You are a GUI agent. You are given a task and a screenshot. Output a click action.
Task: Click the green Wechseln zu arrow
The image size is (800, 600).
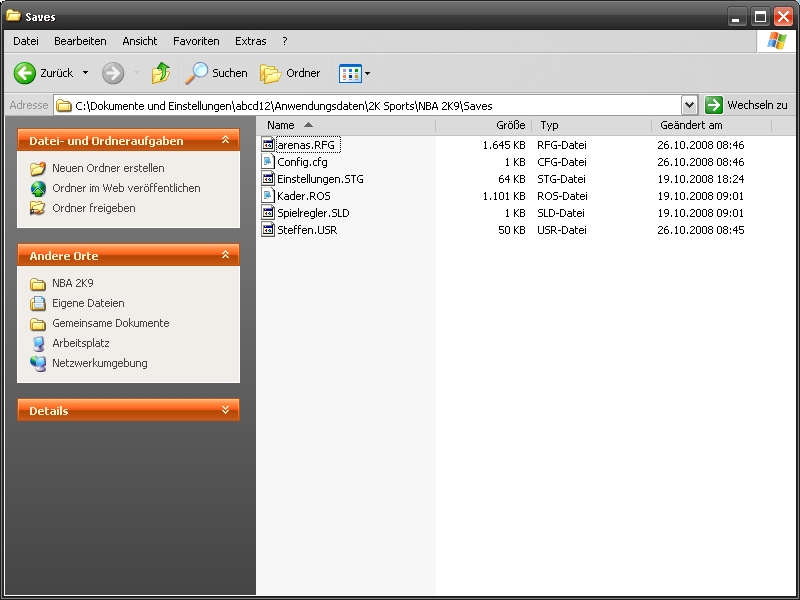pyautogui.click(x=714, y=105)
